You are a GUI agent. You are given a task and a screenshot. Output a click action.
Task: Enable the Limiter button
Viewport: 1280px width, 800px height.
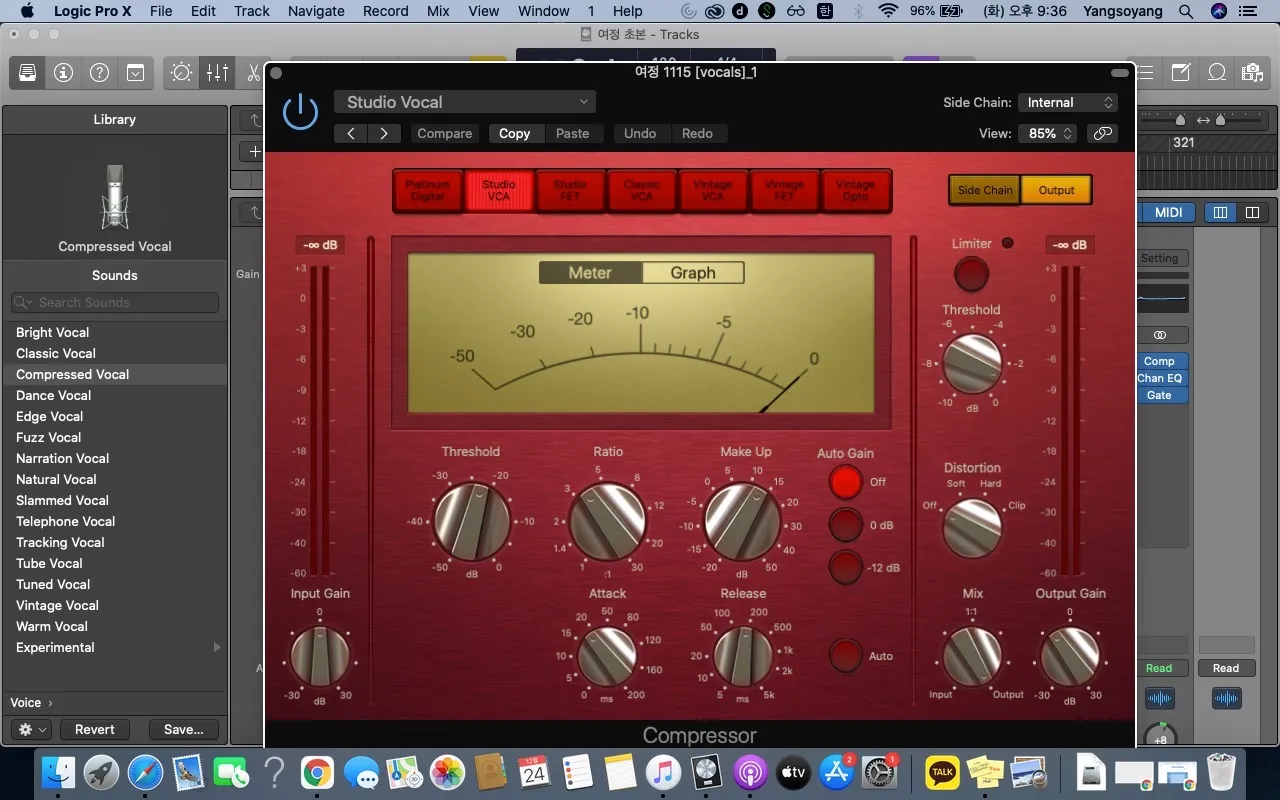pyautogui.click(x=970, y=274)
